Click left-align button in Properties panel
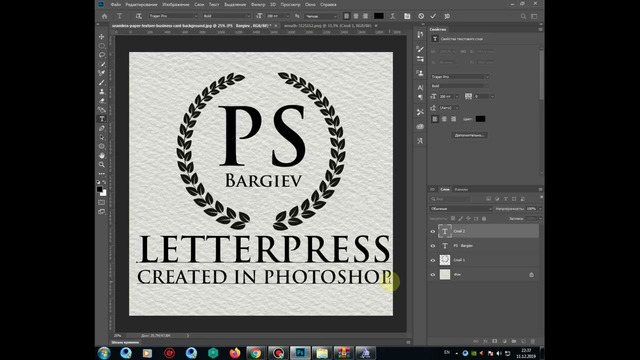The width and height of the screenshot is (640, 360). [x=435, y=119]
